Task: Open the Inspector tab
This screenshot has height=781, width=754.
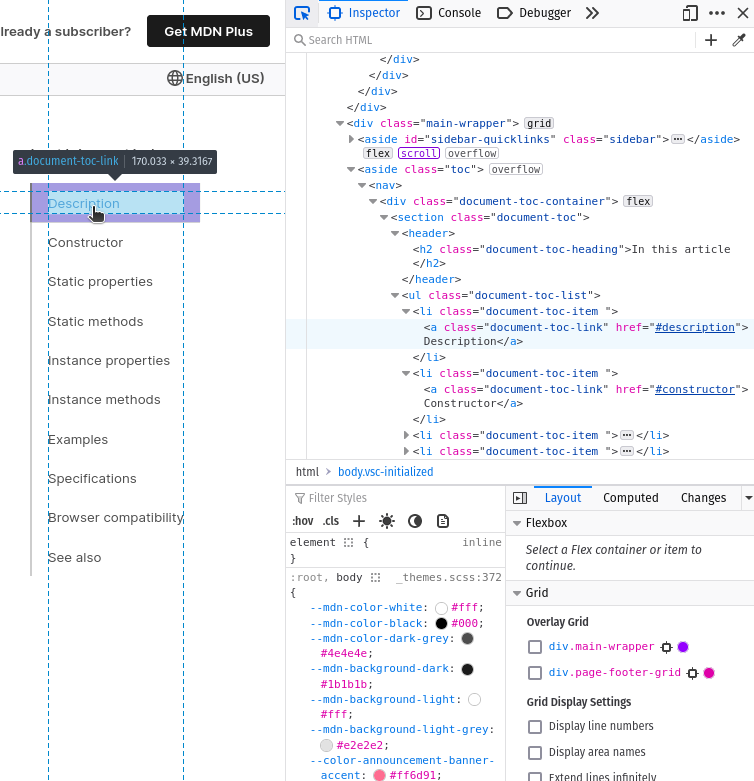Action: 364,13
